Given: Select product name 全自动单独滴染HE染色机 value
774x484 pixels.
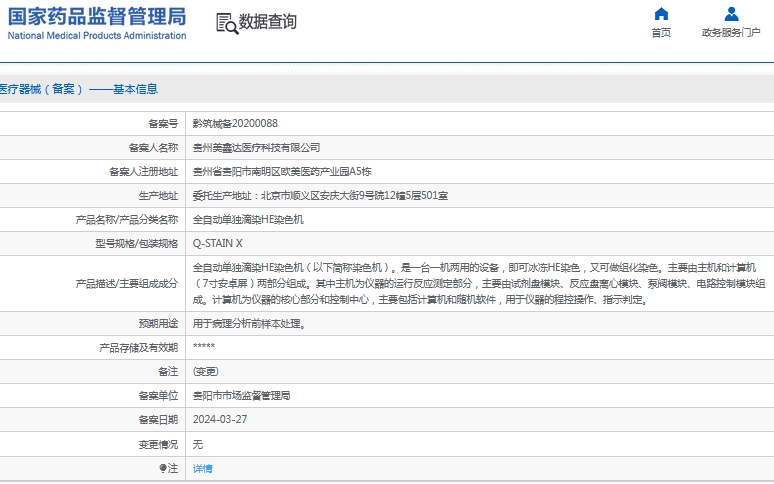Looking at the screenshot, I should pyautogui.click(x=248, y=220).
